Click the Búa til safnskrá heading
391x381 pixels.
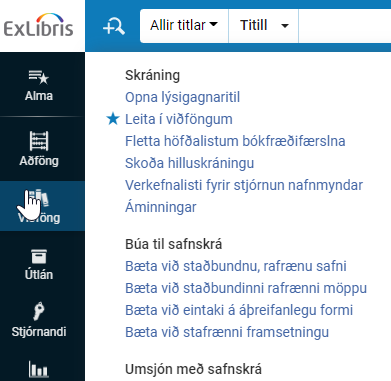click(x=173, y=244)
